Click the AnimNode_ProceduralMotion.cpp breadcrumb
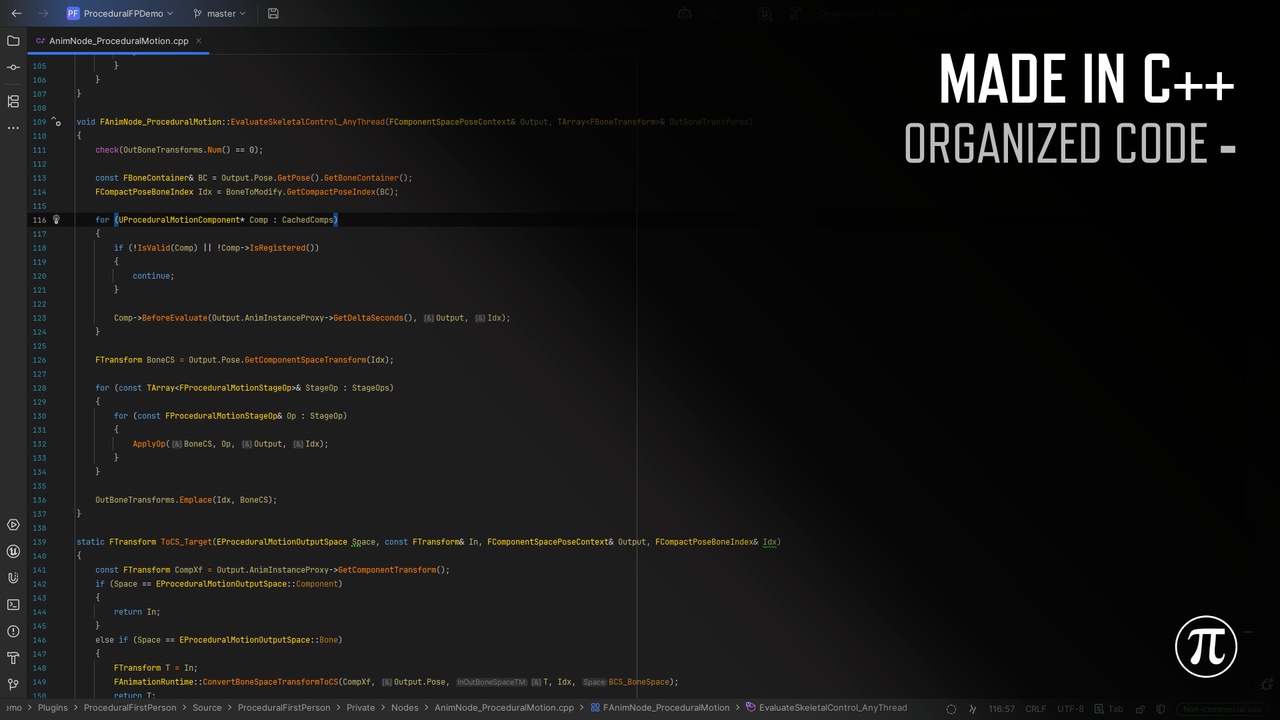The image size is (1280, 720). click(505, 708)
